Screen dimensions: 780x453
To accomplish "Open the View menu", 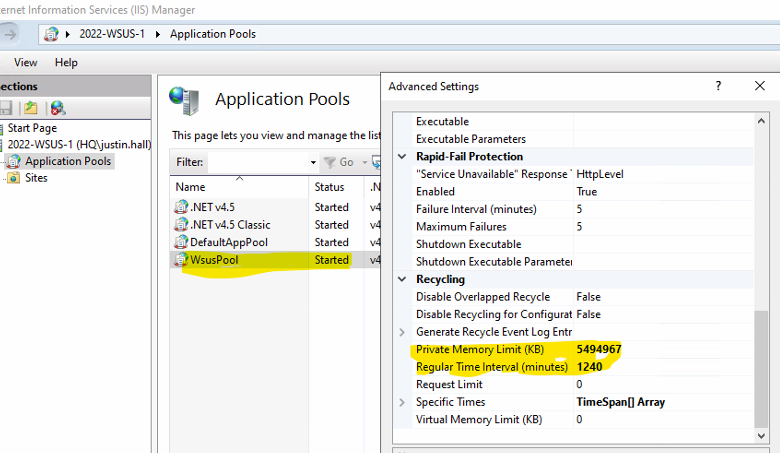I will [x=25, y=63].
